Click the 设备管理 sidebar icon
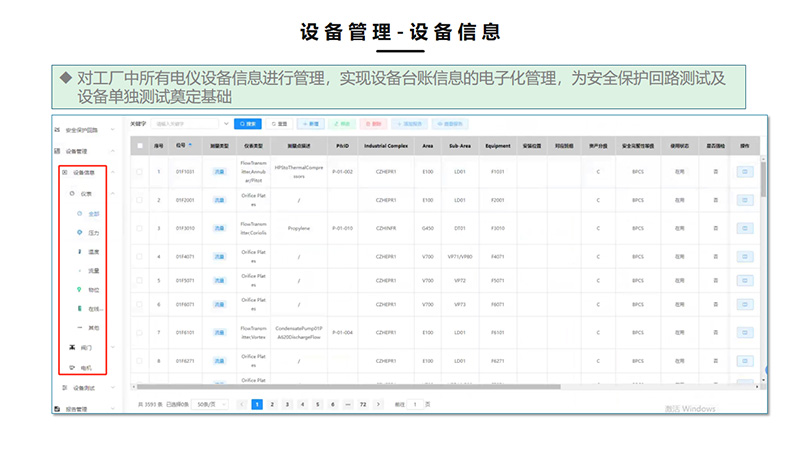This screenshot has height=450, width=800. point(57,151)
